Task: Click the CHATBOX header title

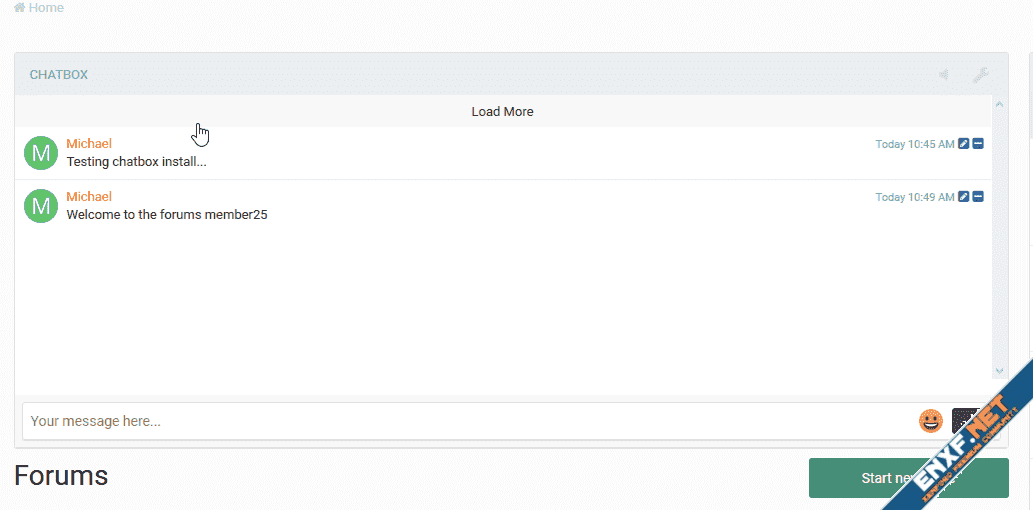Action: (59, 75)
